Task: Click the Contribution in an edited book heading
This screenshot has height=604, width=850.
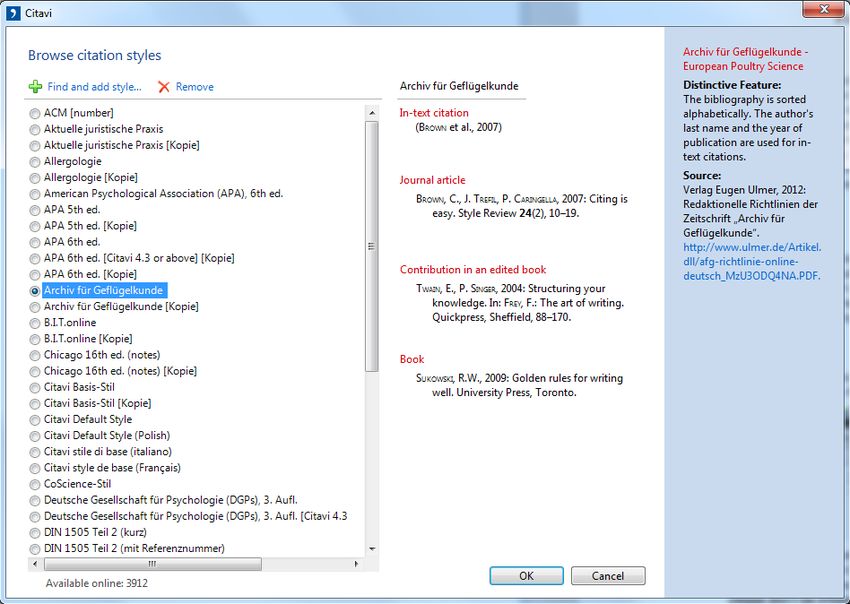Action: pos(473,269)
